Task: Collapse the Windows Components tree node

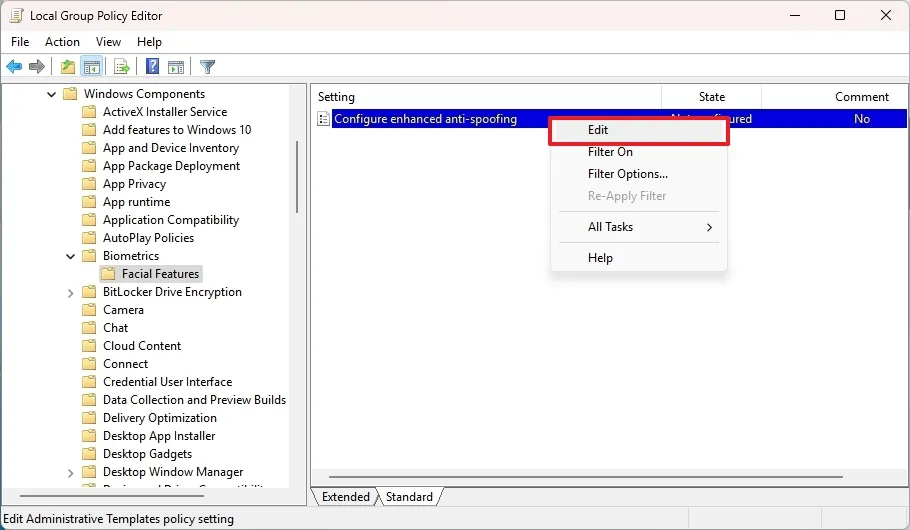Action: [51, 94]
